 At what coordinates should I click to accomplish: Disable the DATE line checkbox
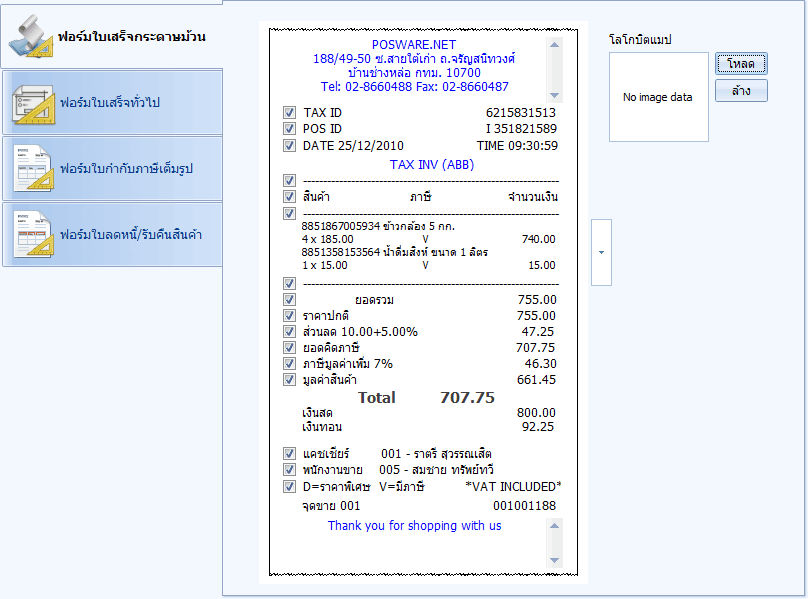point(289,146)
